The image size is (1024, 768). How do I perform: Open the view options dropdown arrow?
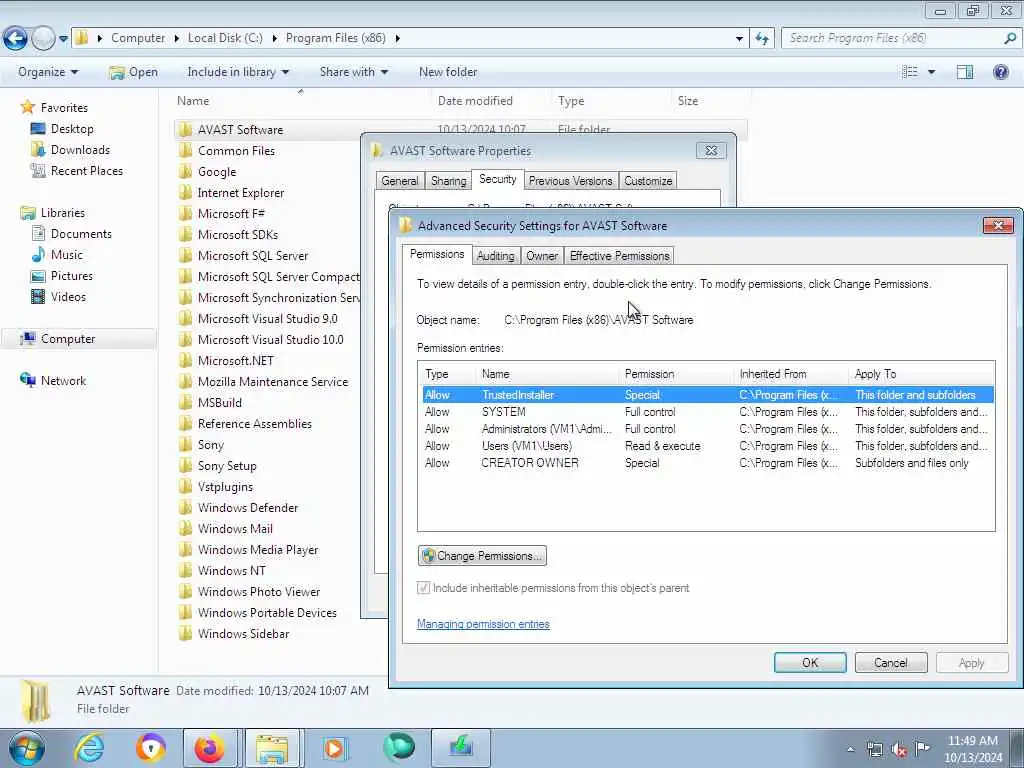click(x=931, y=72)
